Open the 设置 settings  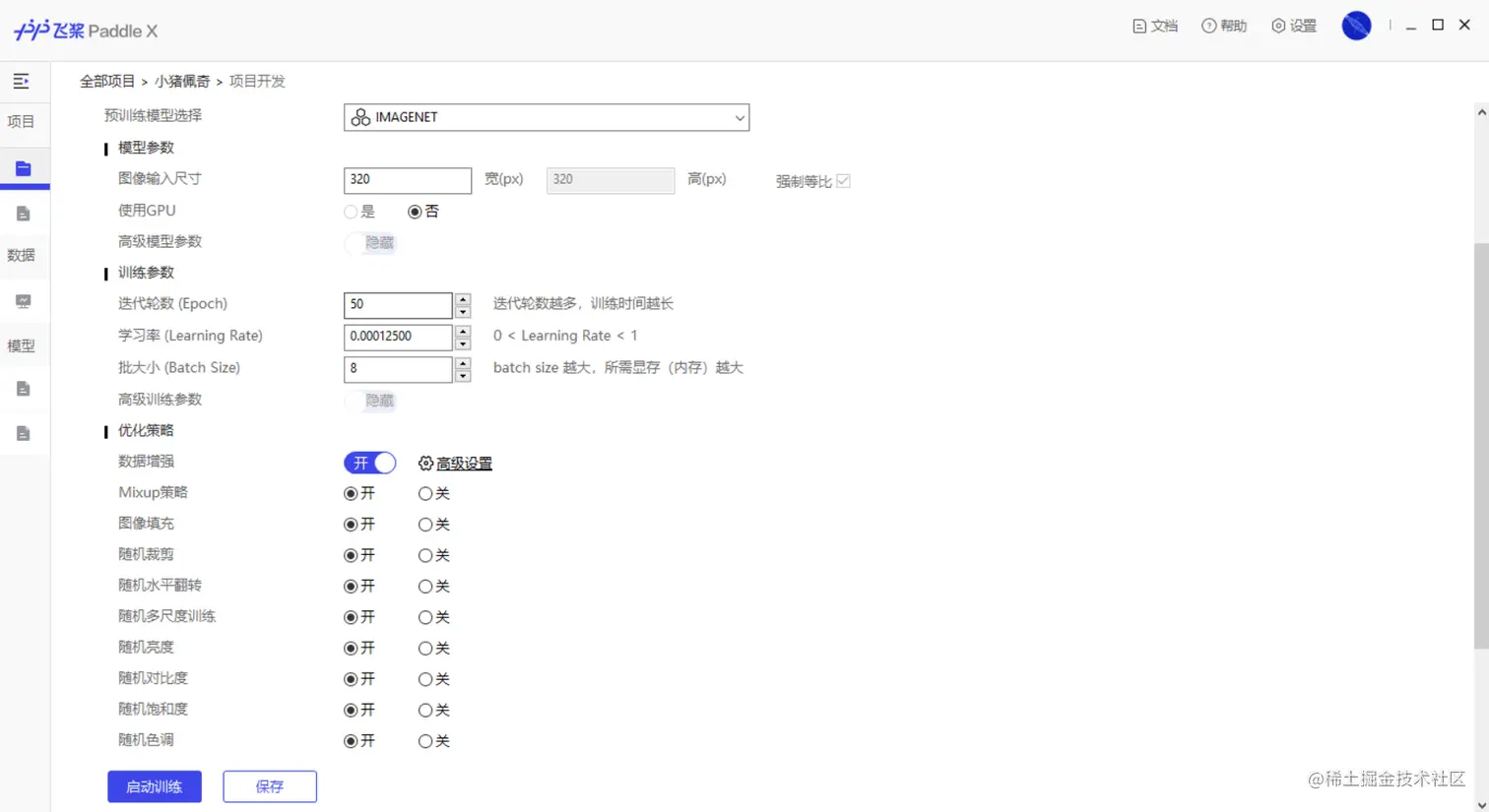click(1294, 27)
